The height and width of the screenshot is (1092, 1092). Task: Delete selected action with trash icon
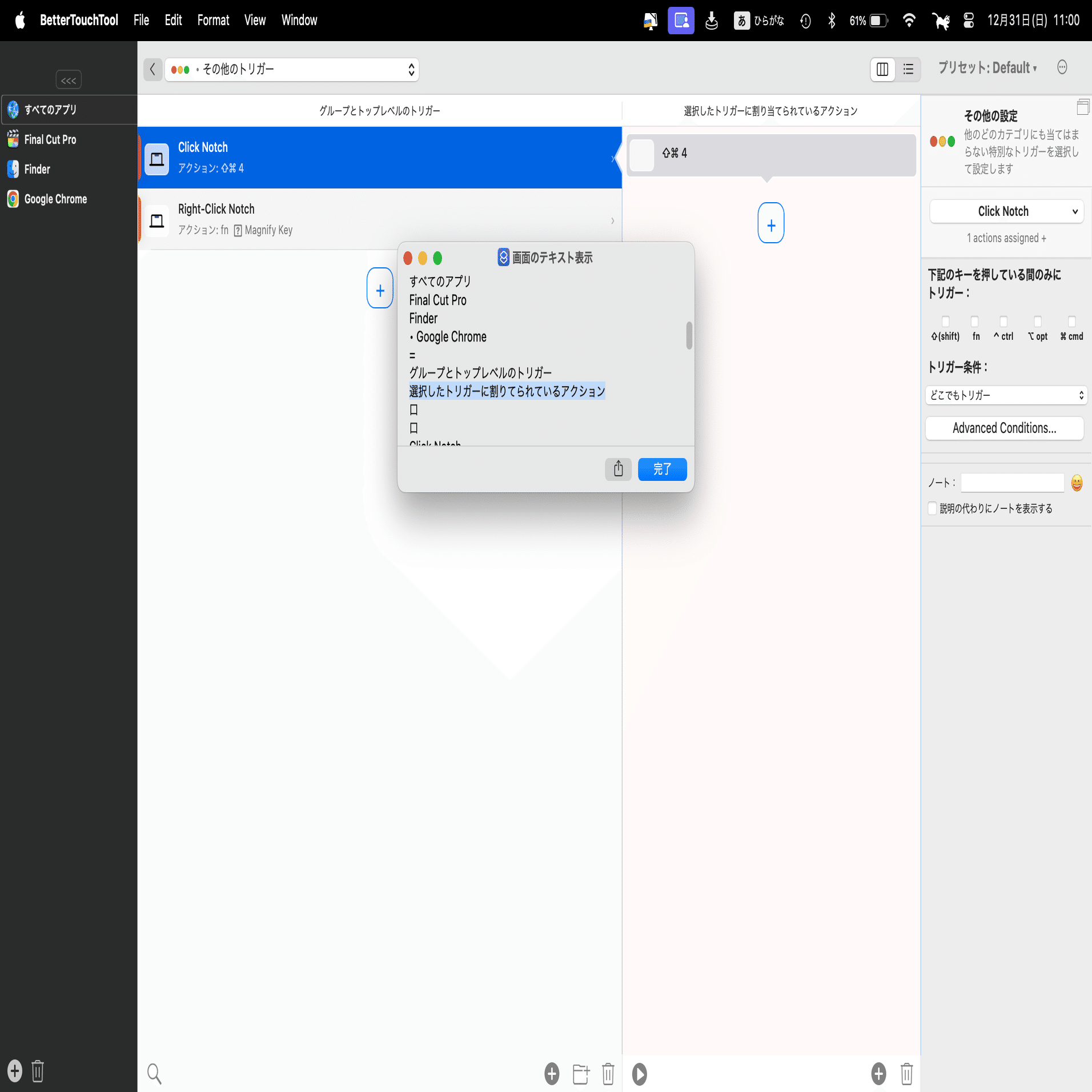[x=906, y=1074]
